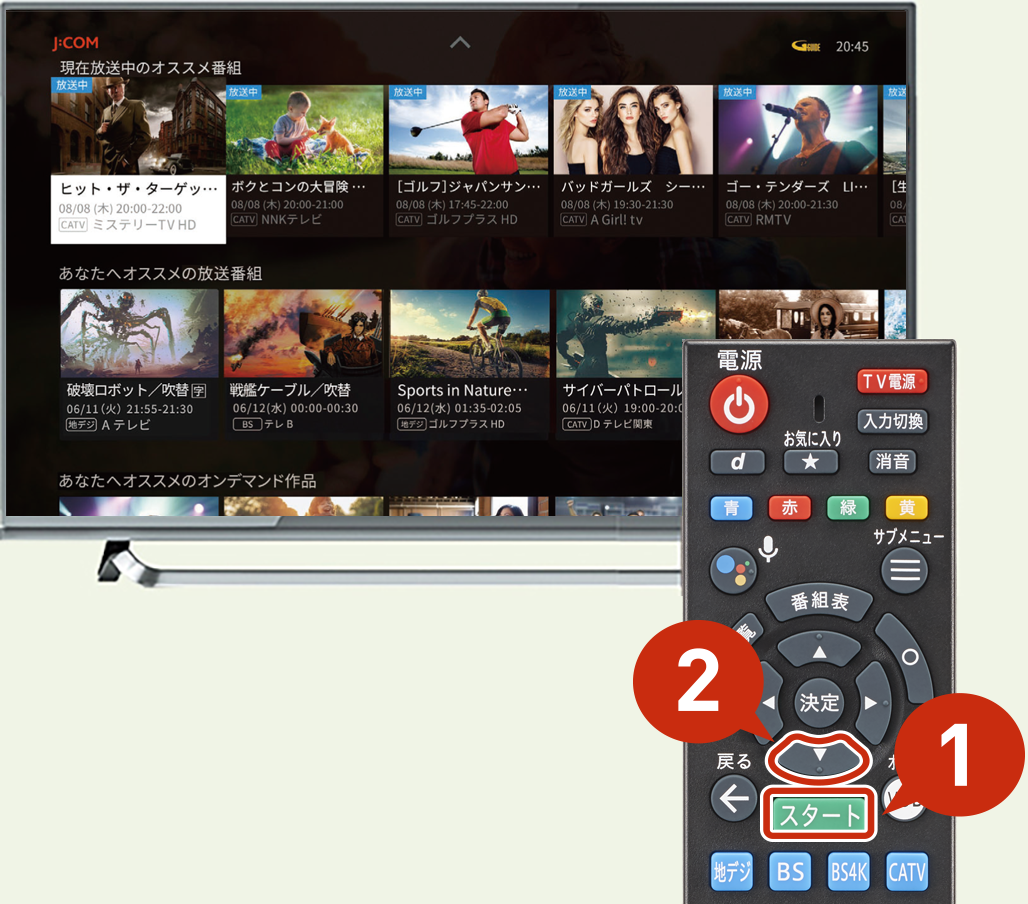
Task: Open ボクとコンの大冒険 program thumbnail
Action: (x=305, y=130)
